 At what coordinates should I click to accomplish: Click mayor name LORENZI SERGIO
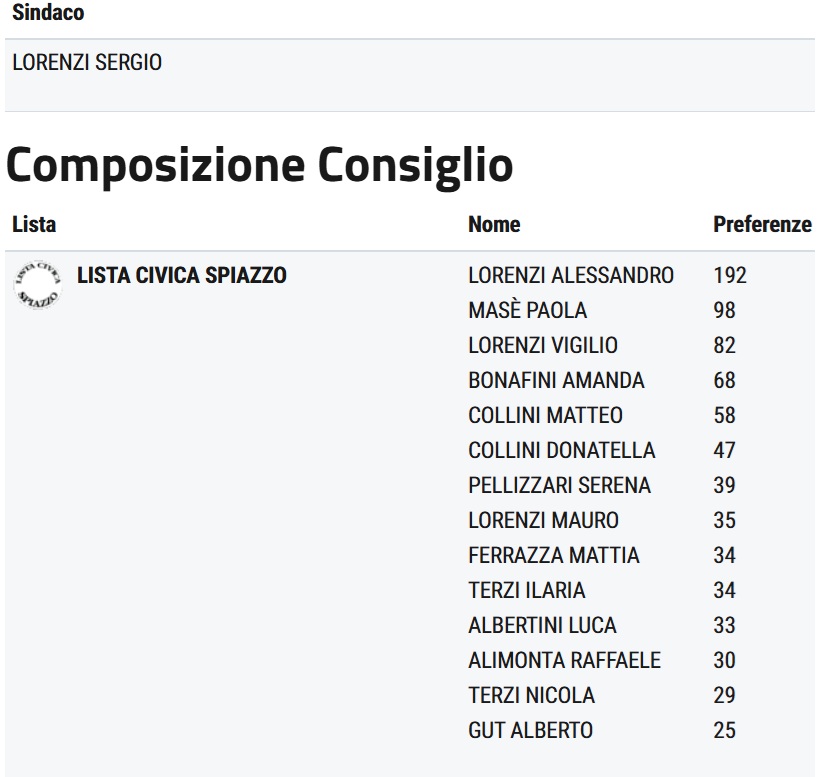point(86,63)
